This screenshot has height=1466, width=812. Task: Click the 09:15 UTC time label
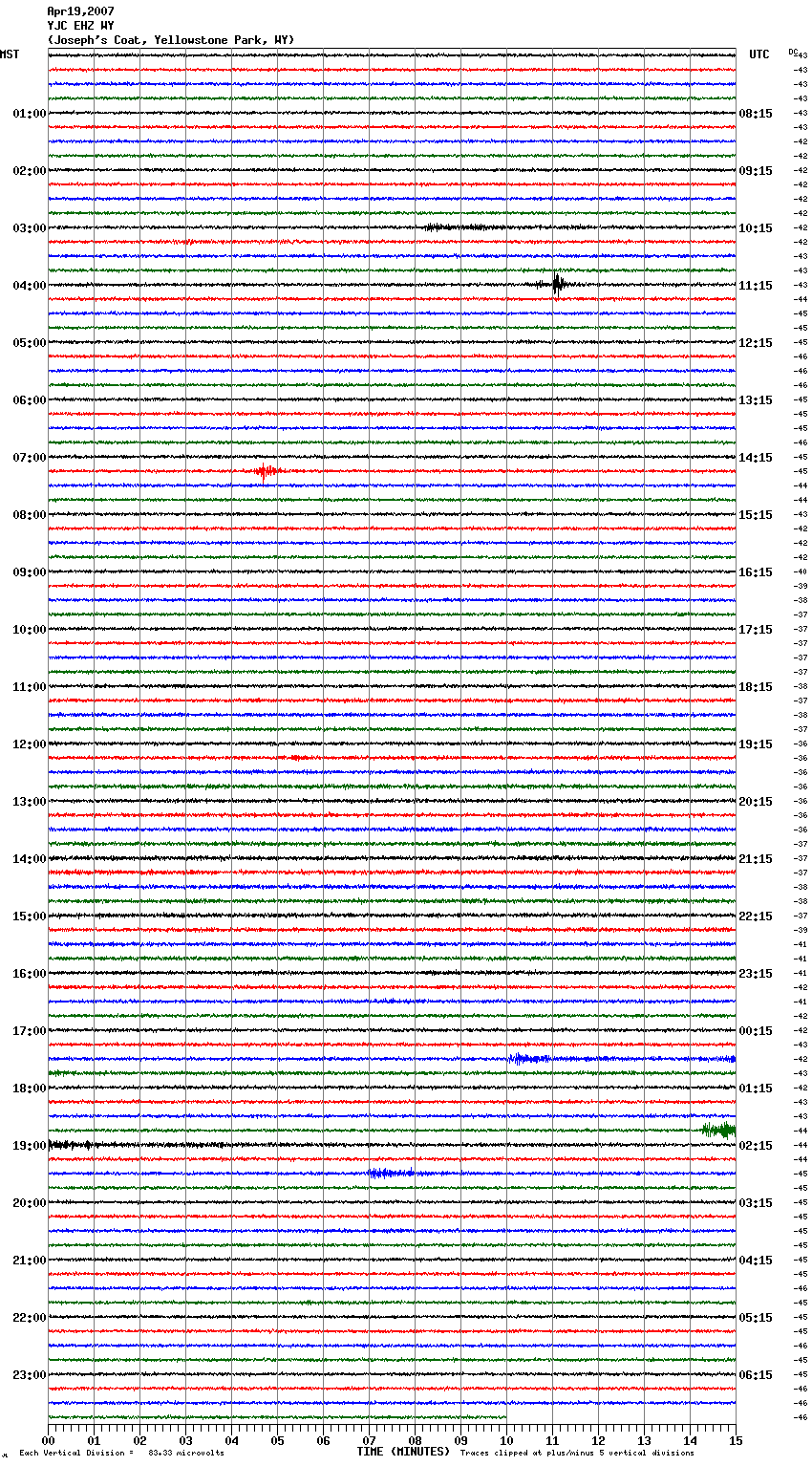coord(756,171)
